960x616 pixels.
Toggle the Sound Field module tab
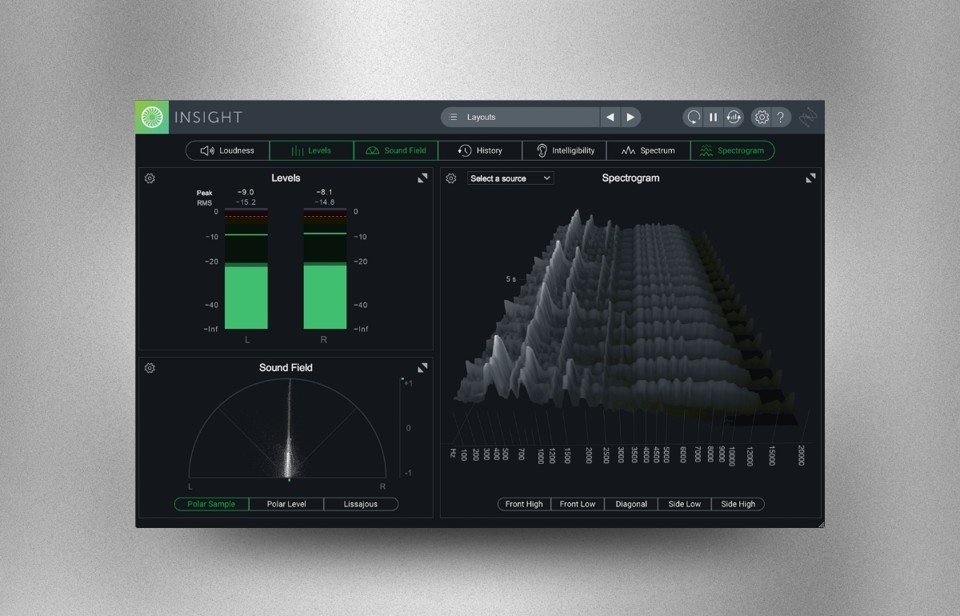(396, 151)
